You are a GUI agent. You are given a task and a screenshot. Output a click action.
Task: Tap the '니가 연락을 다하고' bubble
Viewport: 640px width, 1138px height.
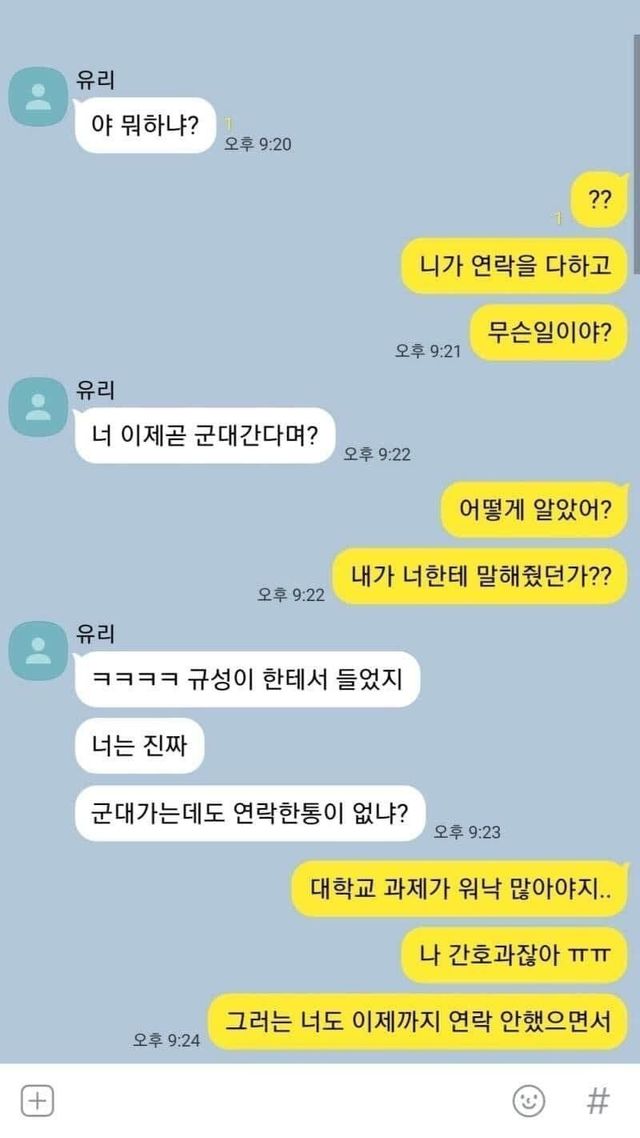pos(514,266)
